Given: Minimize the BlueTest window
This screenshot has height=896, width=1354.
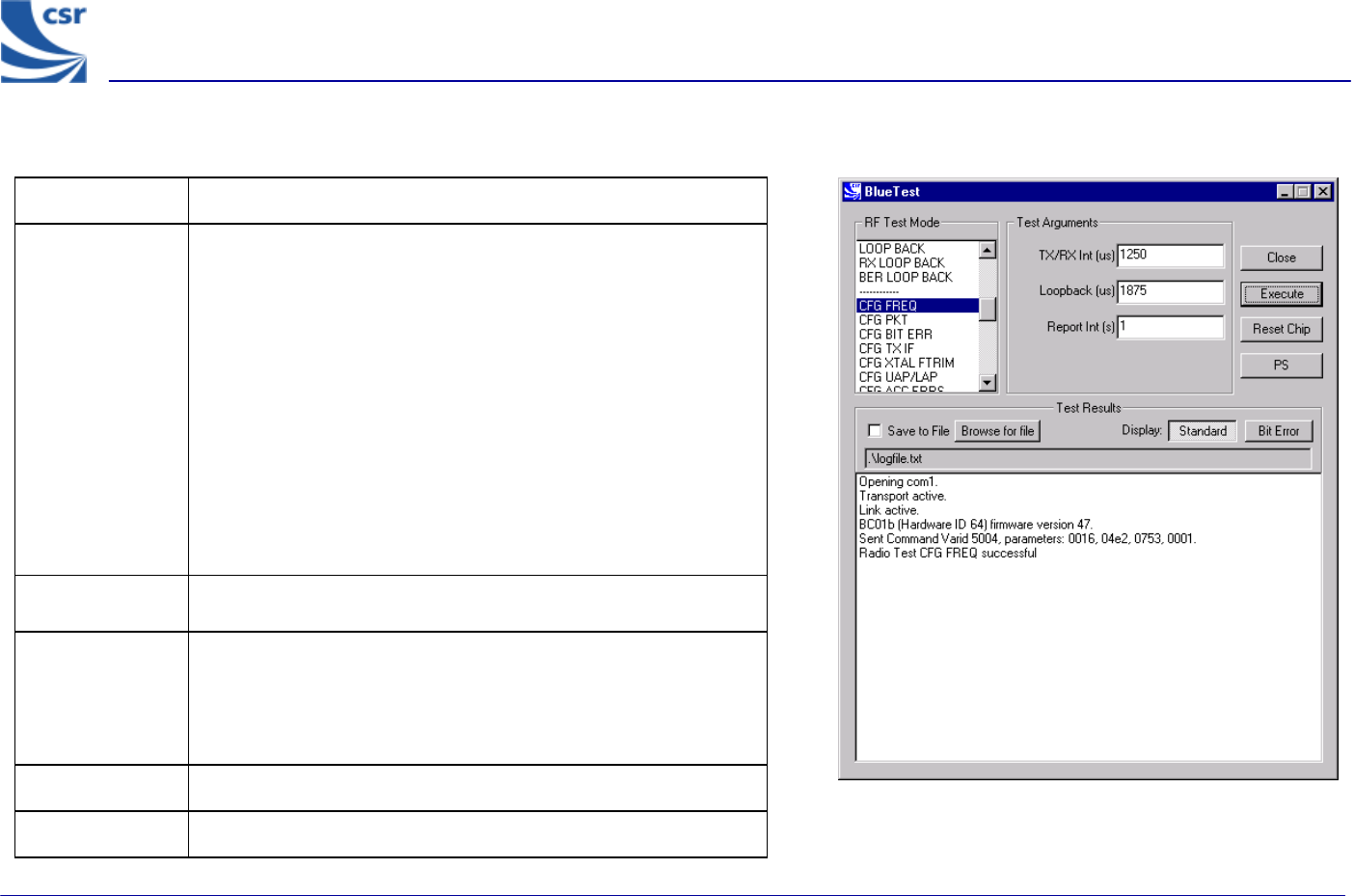Looking at the screenshot, I should 1285,192.
